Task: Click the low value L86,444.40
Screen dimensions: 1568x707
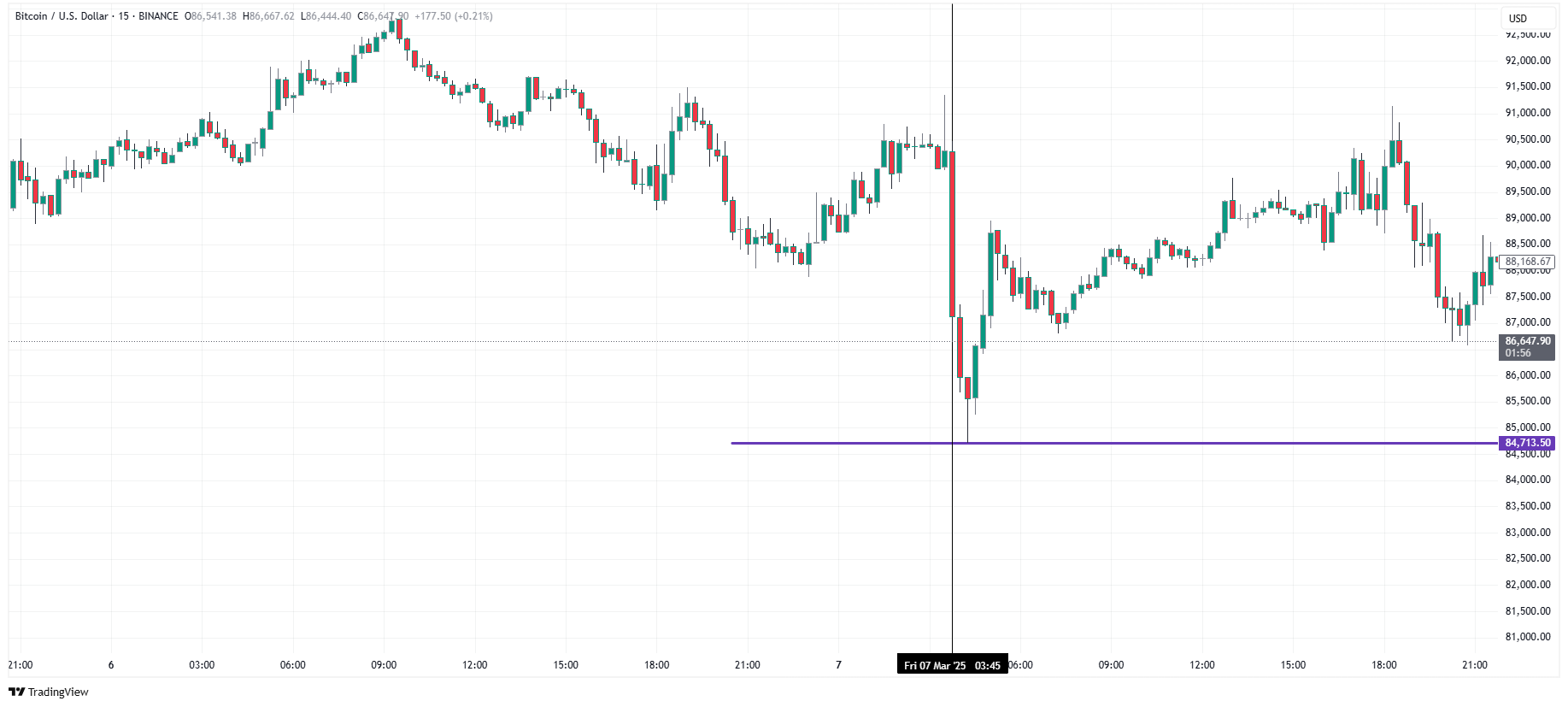Action: pos(326,16)
